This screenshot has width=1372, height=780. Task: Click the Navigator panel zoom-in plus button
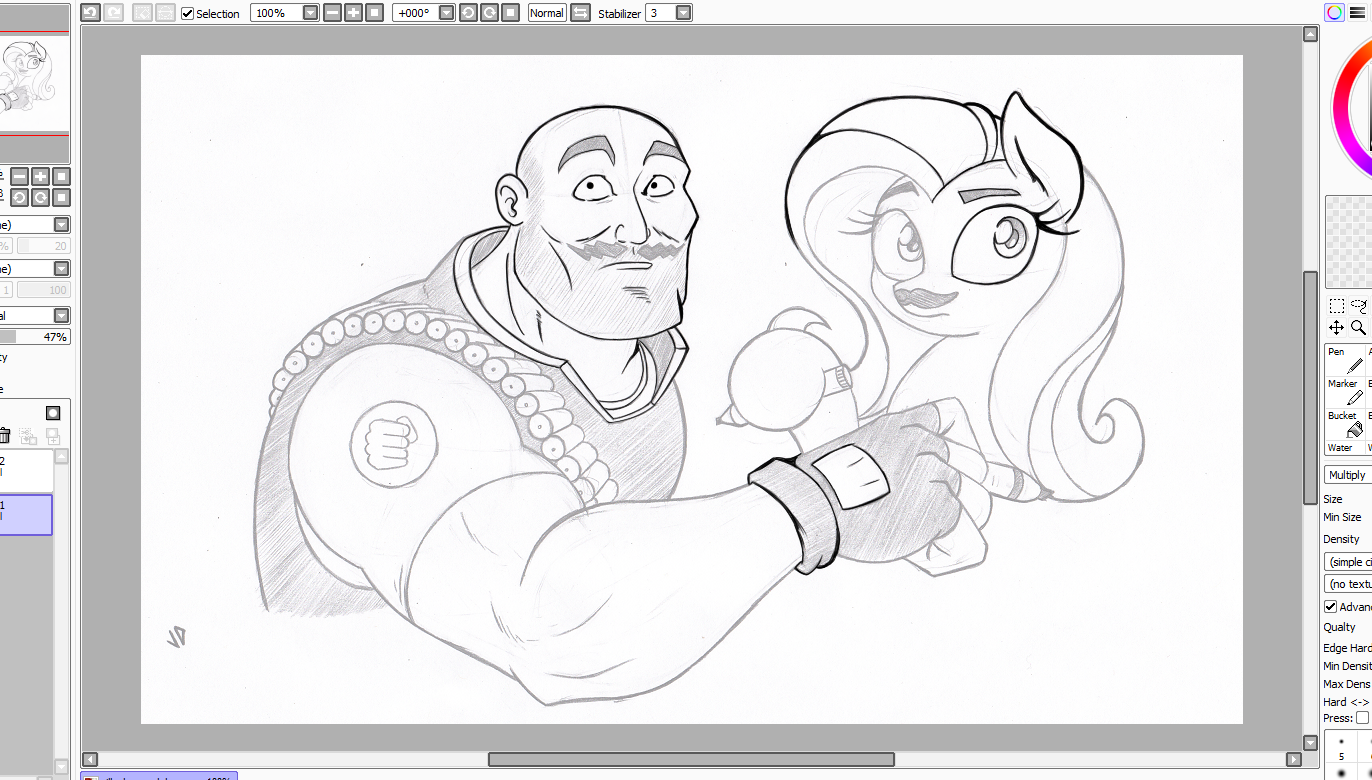[40, 177]
